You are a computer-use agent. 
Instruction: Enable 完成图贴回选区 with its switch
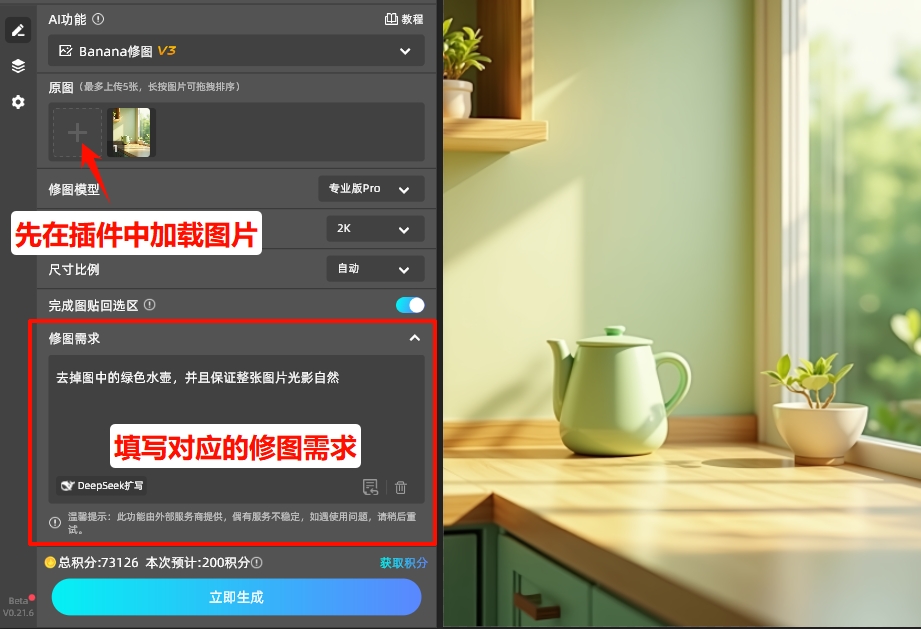[410, 304]
